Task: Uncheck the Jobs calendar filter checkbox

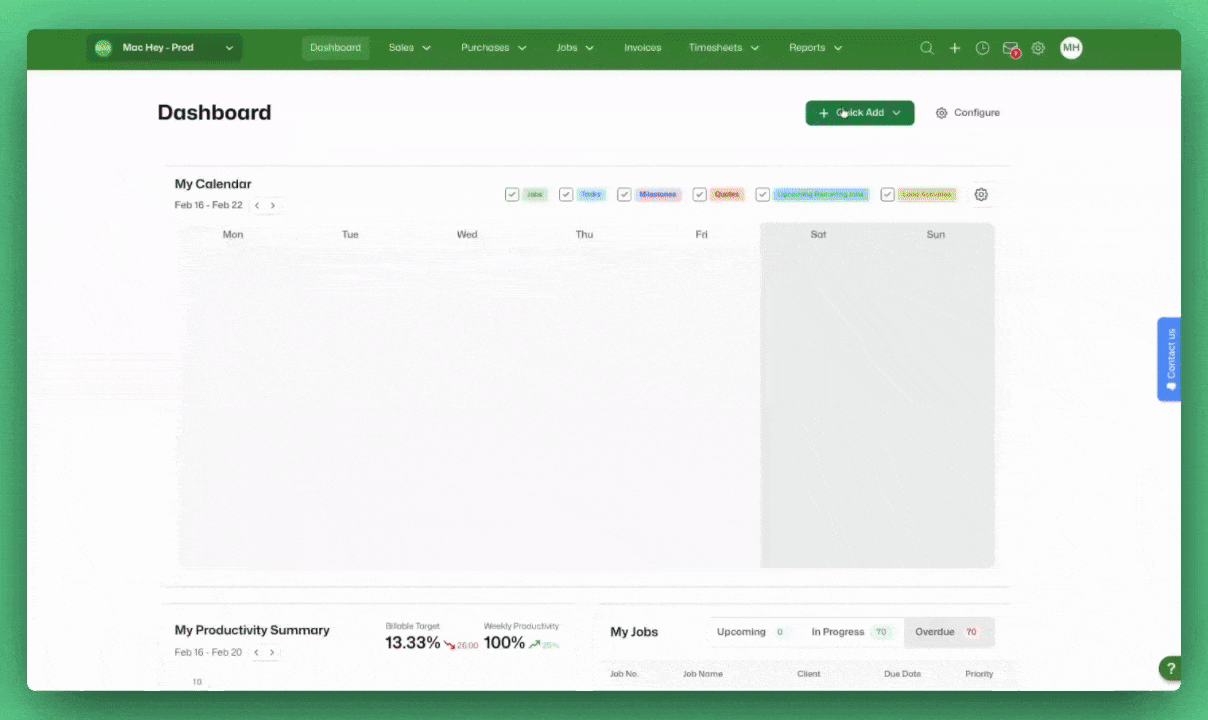Action: tap(512, 195)
